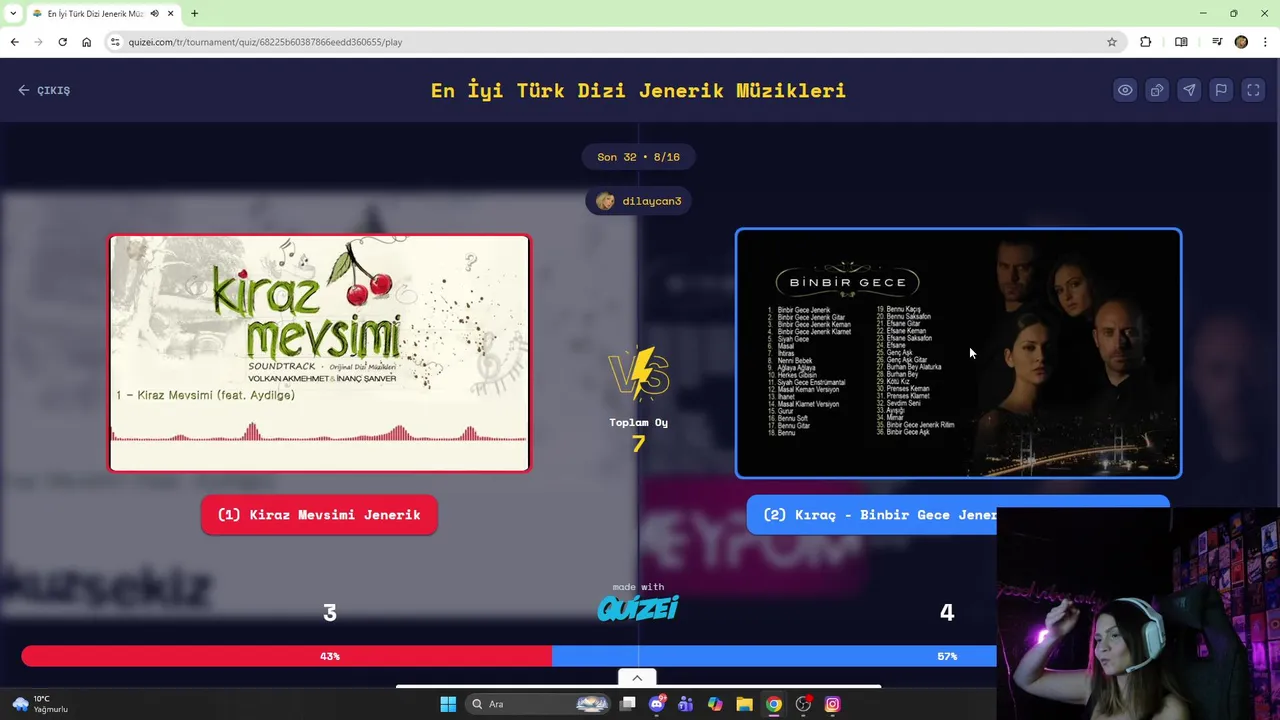Click the browser forward arrow
Viewport: 1280px width, 720px height.
coord(38,42)
